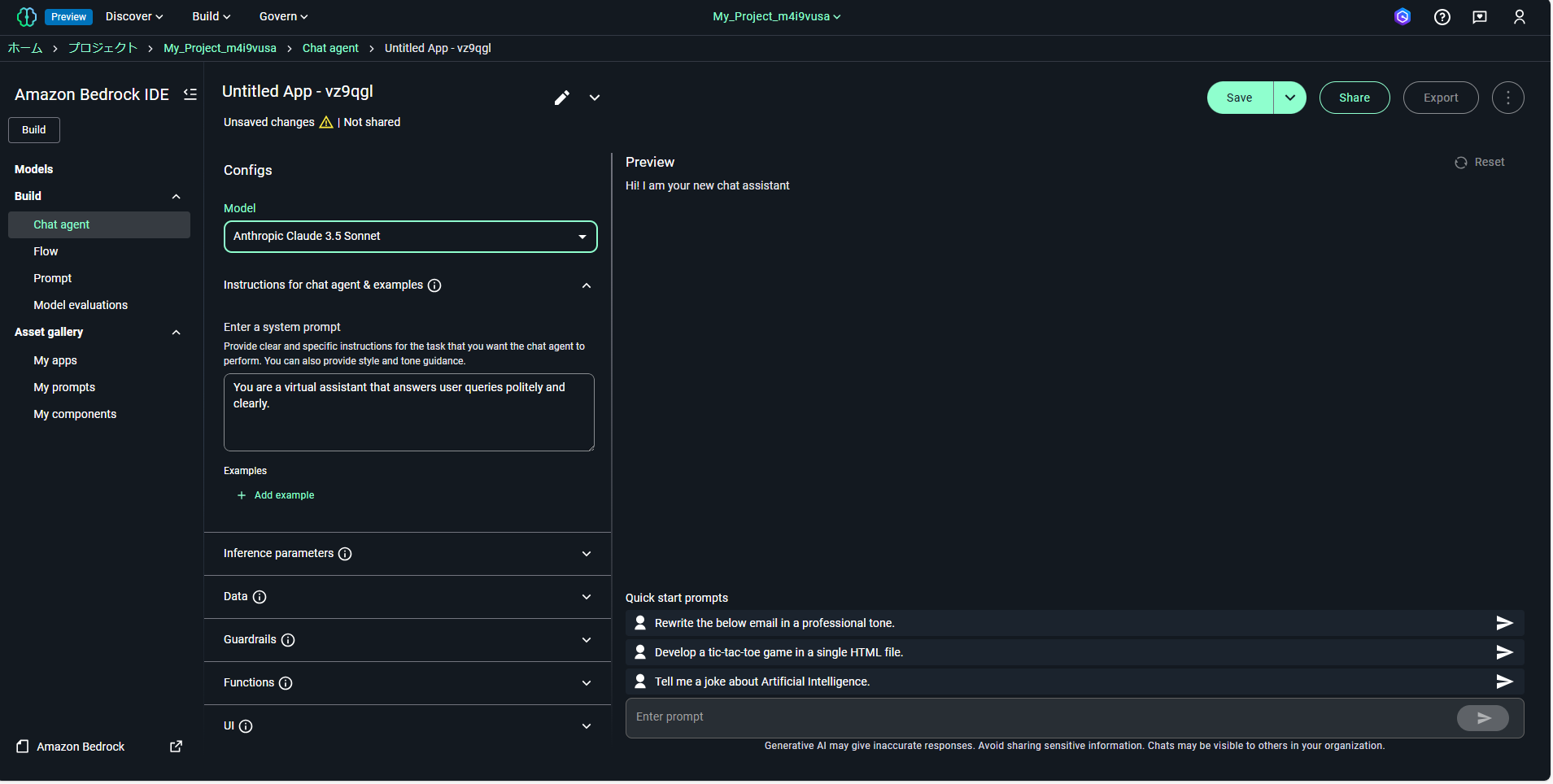This screenshot has height=784, width=1553.
Task: Click the Preview badge in top bar
Action: click(68, 16)
